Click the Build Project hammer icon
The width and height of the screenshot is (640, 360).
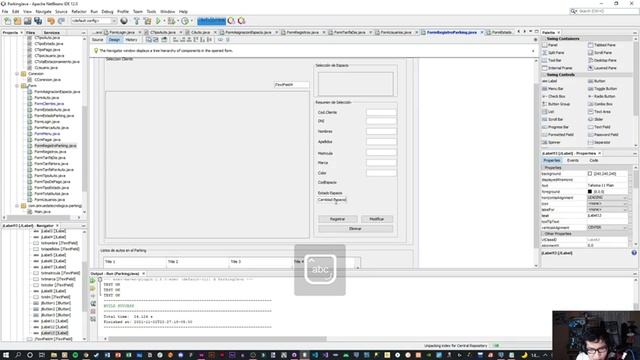pyautogui.click(x=136, y=21)
